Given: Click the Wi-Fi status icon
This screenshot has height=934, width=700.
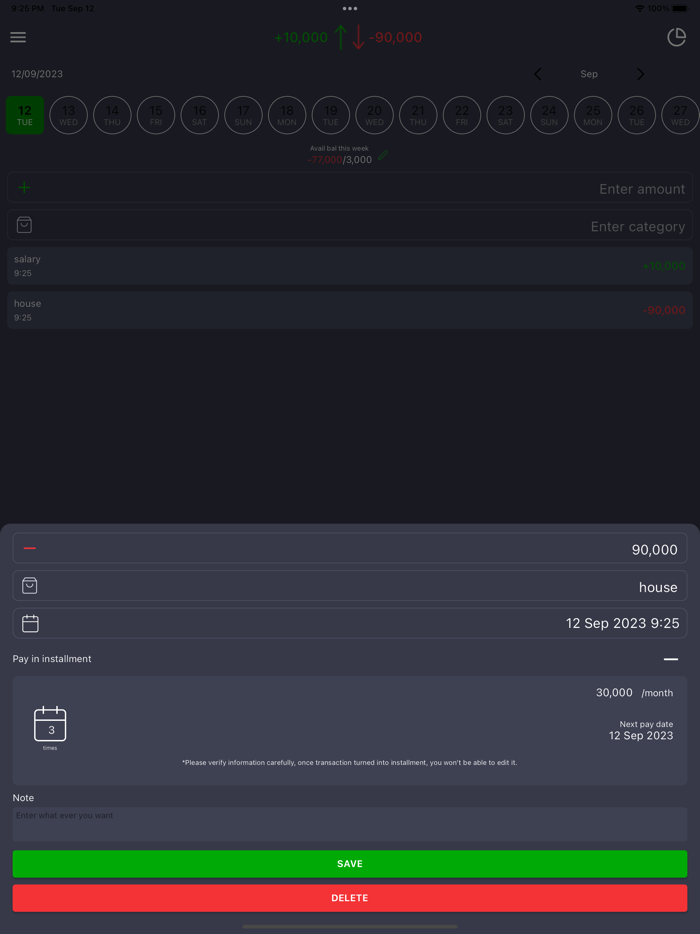Looking at the screenshot, I should pos(639,8).
